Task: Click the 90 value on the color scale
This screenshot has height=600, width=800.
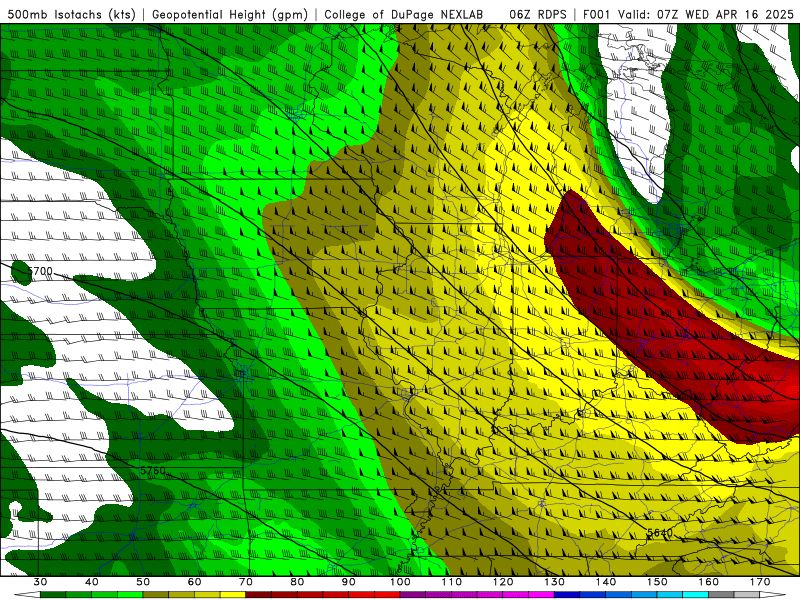Action: click(x=348, y=582)
